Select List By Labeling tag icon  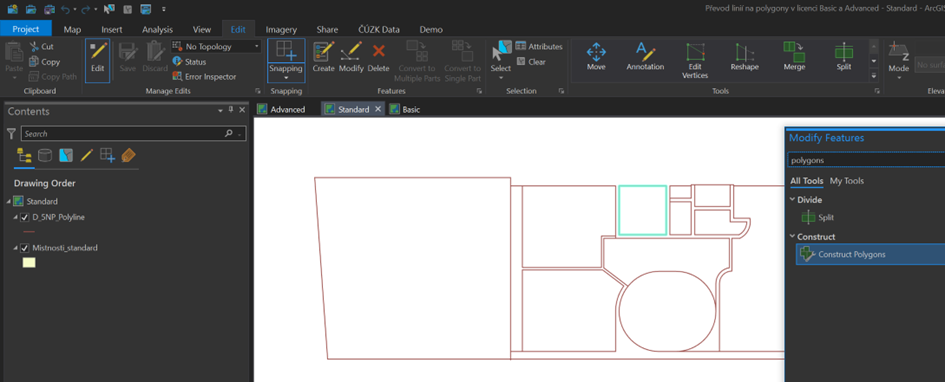coord(128,155)
